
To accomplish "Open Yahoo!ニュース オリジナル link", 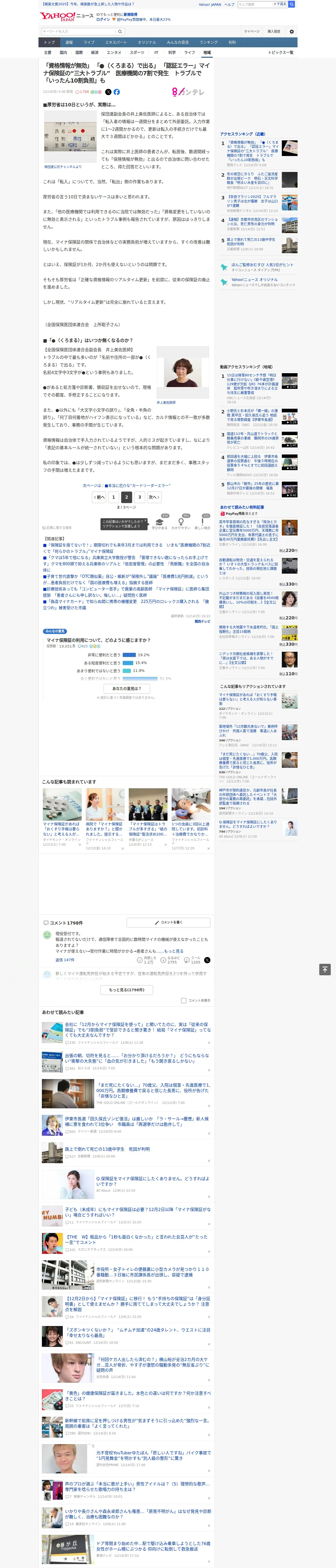I will (254, 279).
